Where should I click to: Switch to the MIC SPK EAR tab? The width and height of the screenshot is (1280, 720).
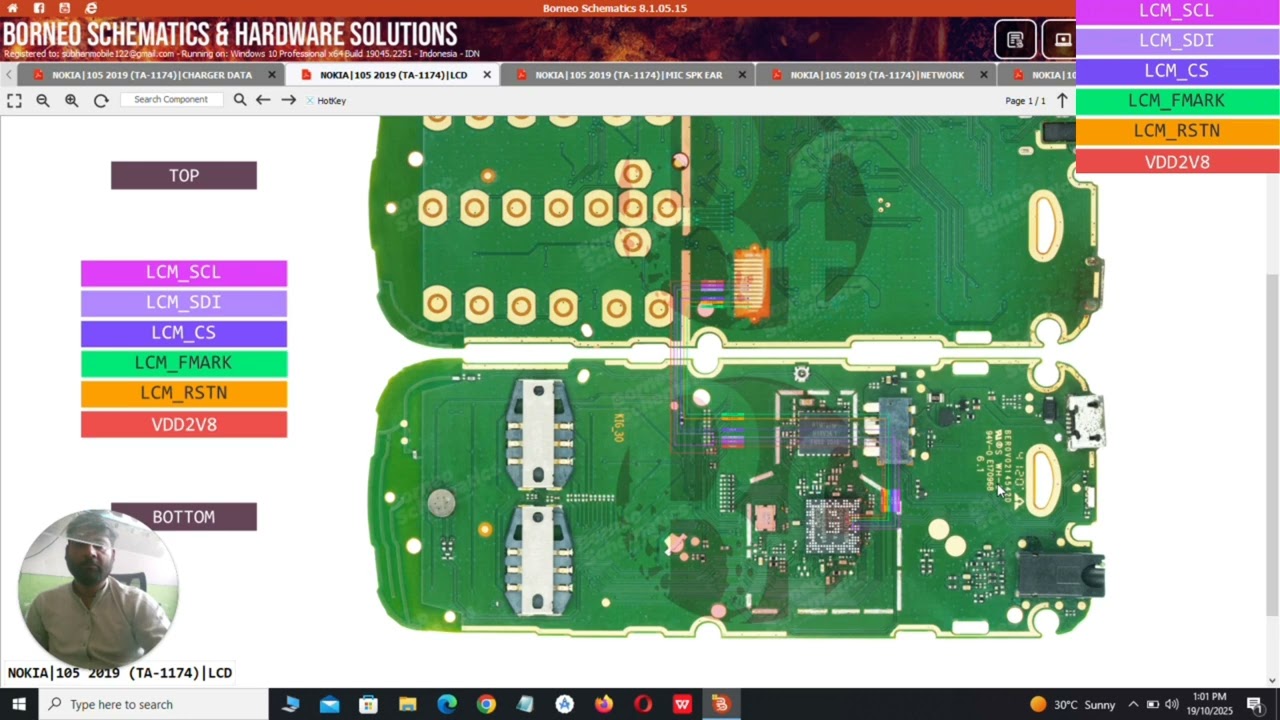point(628,75)
